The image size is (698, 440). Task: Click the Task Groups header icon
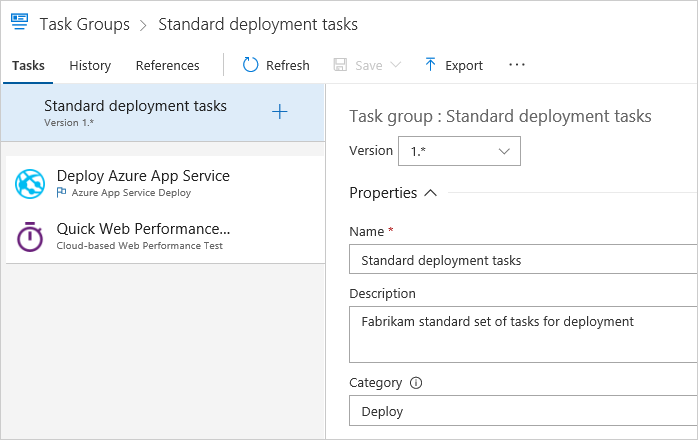pos(18,23)
